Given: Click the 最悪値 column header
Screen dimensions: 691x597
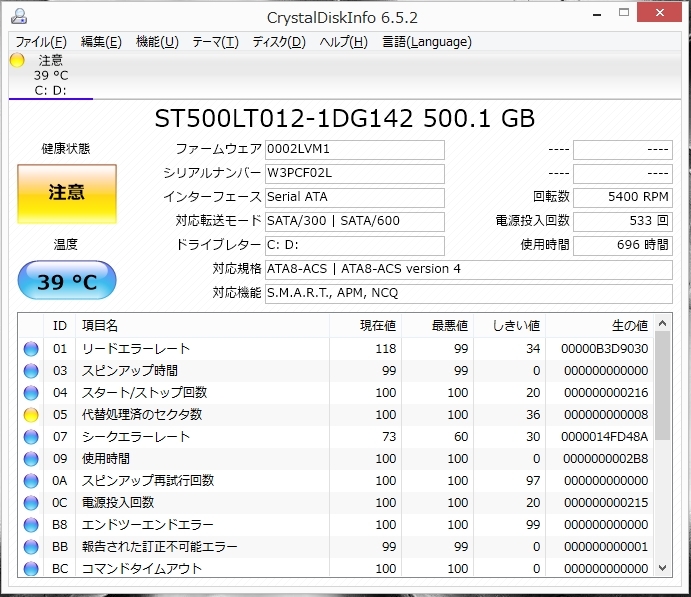Looking at the screenshot, I should [438, 326].
